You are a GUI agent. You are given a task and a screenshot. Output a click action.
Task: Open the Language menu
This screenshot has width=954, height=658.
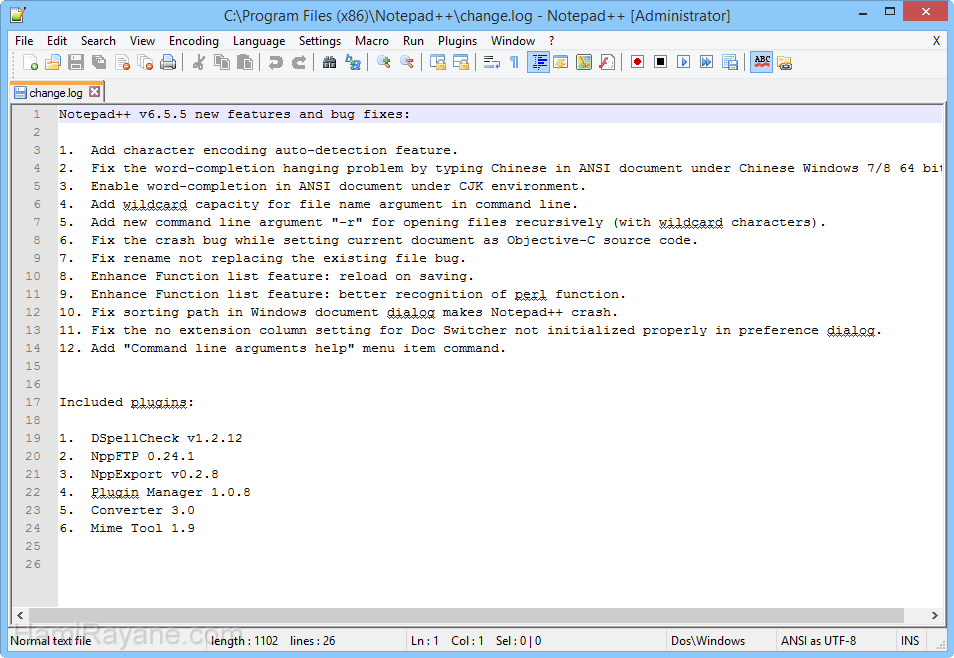259,41
